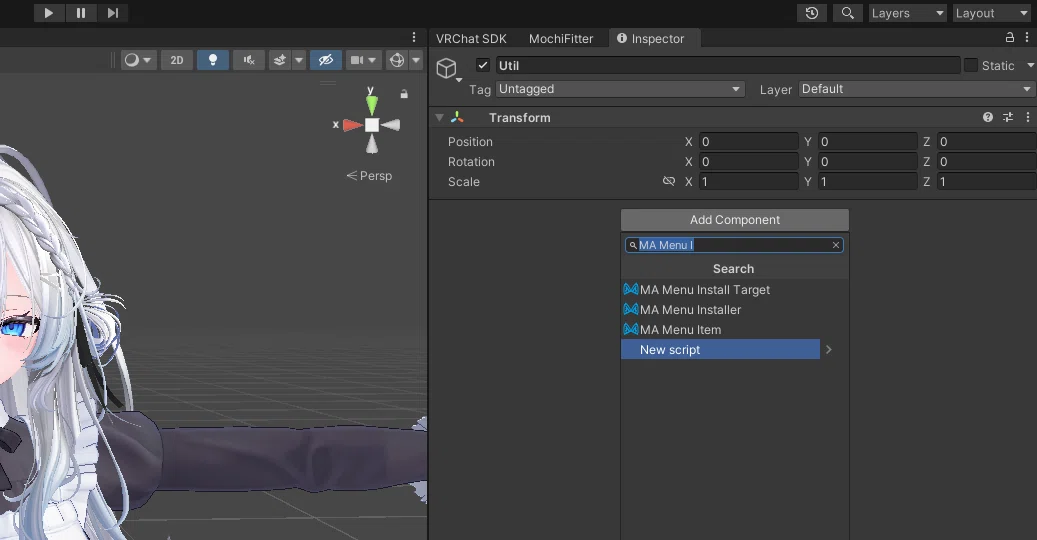Open gizmos dropdown arrow
Viewport: 1037px width, 540px height.
click(416, 60)
